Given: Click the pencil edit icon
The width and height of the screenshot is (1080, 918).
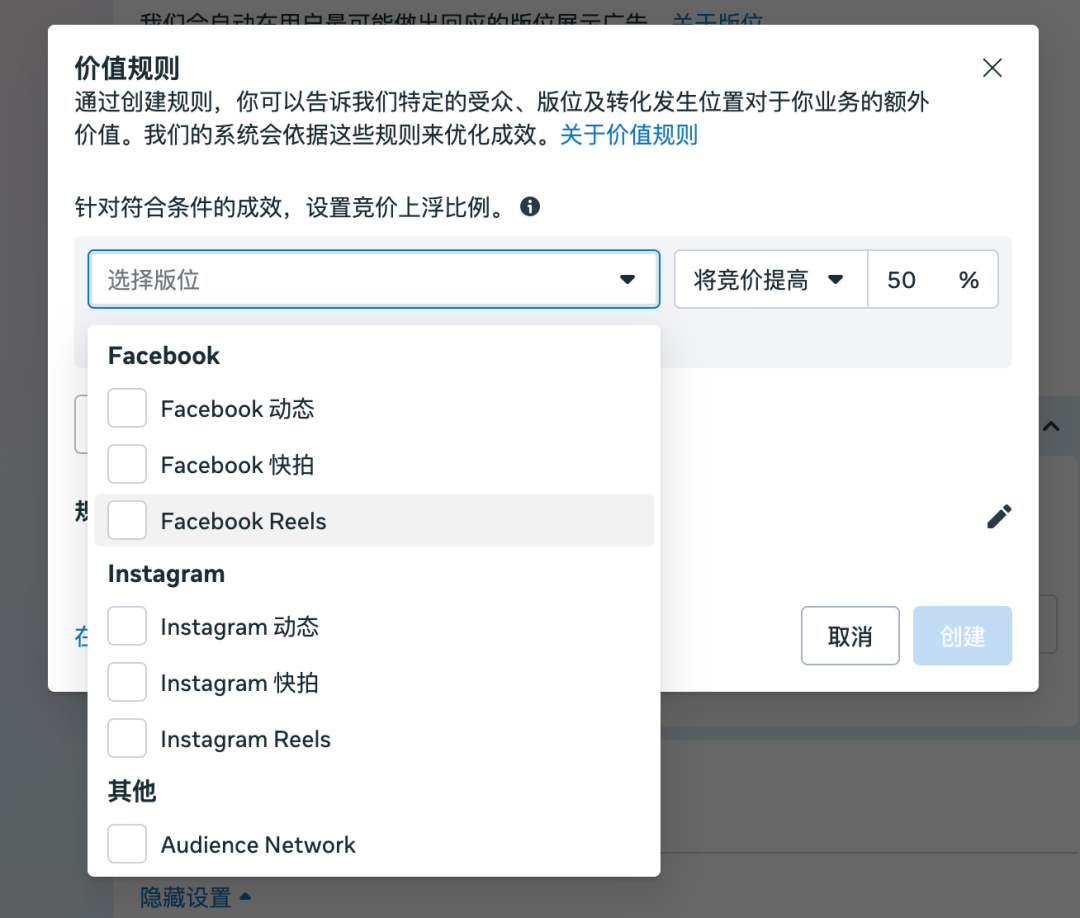Looking at the screenshot, I should [999, 517].
